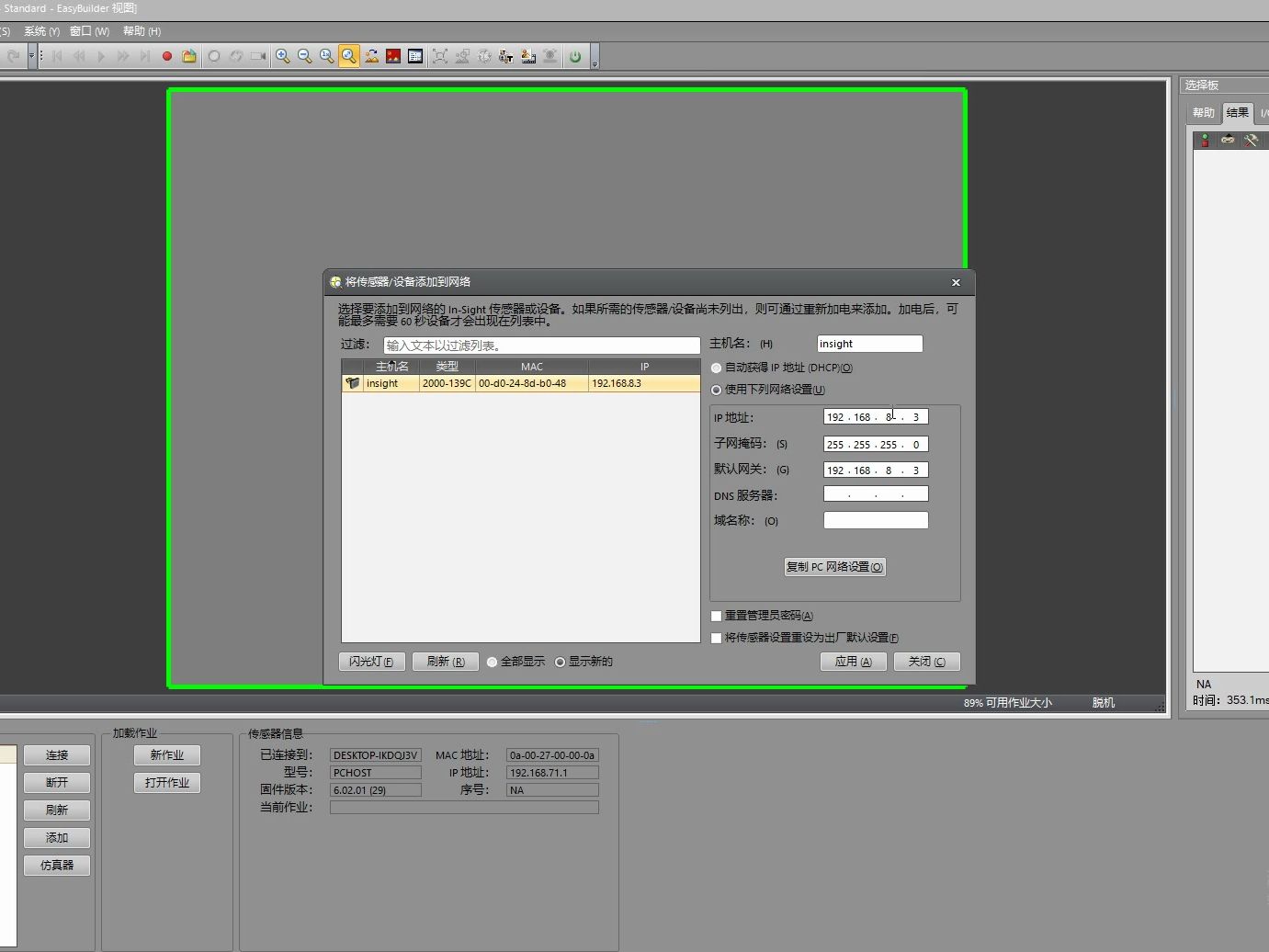This screenshot has height=952, width=1269.
Task: Click the IP 地址 field in dialog
Action: (x=876, y=417)
